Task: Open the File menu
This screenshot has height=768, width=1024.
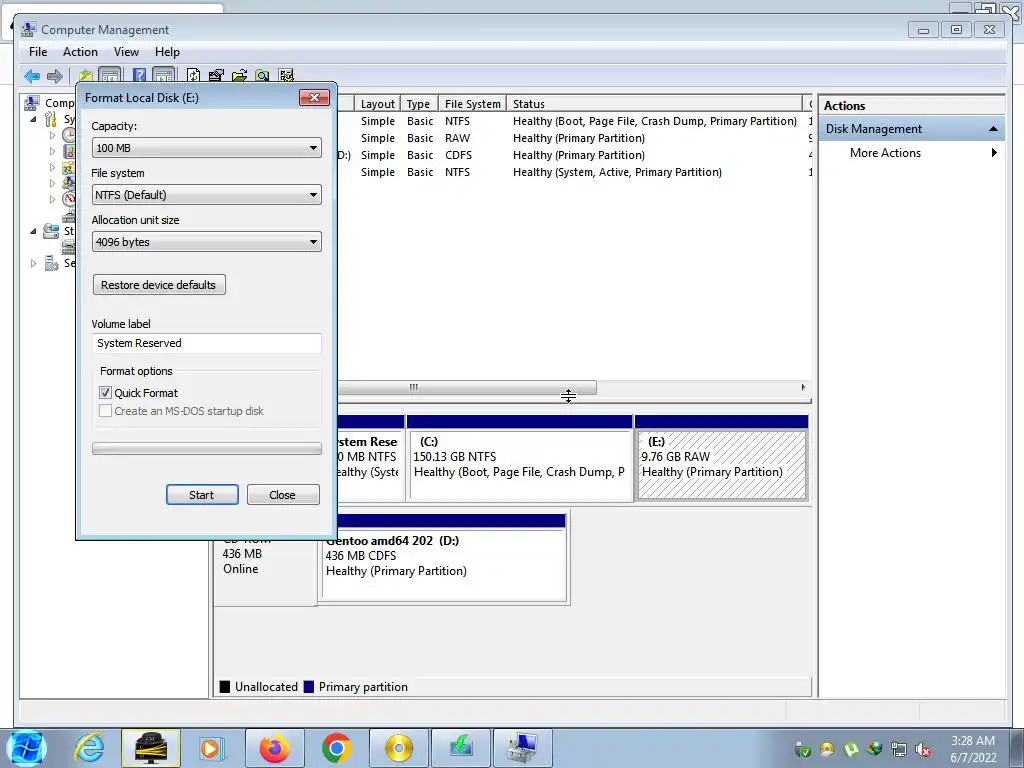Action: click(x=38, y=52)
